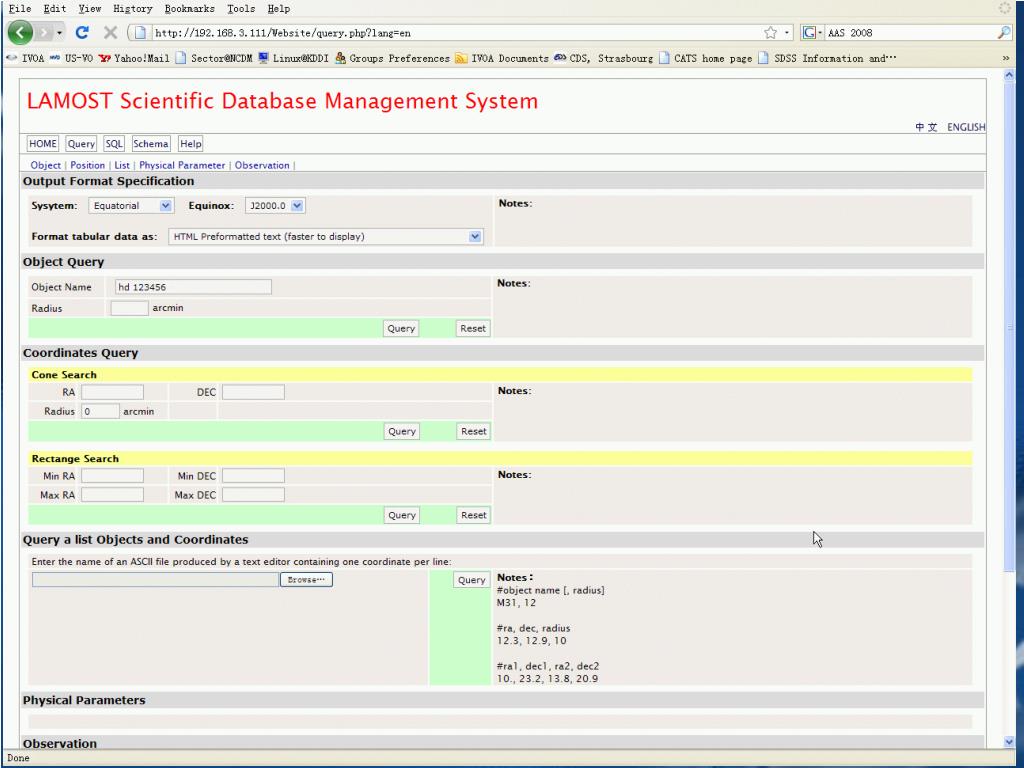Click the Min RA input field
Screen dimensions: 1024x768
pyautogui.click(x=112, y=475)
